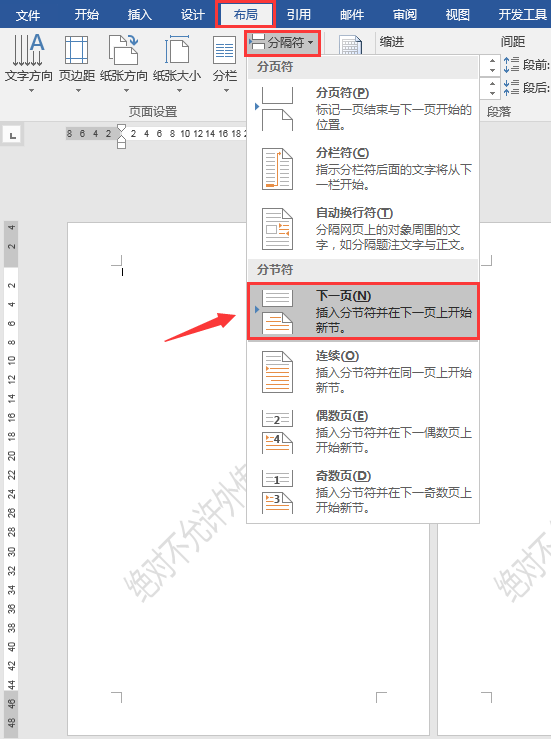Choose 偶数页(E) even page section break
The height and width of the screenshot is (739, 551).
point(363,431)
